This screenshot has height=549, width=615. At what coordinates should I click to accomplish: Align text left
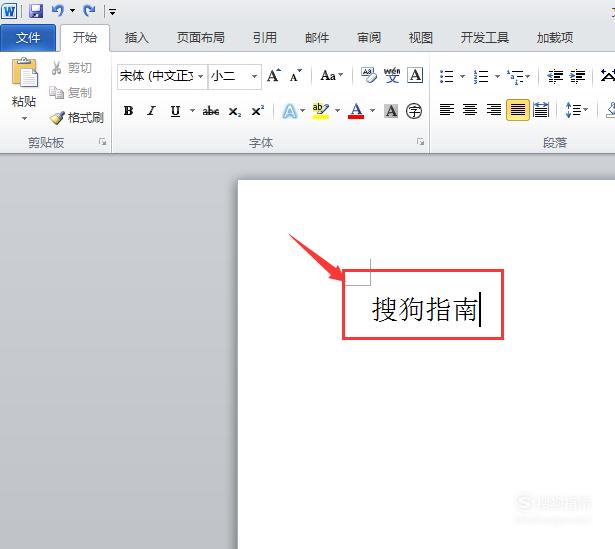[x=447, y=110]
